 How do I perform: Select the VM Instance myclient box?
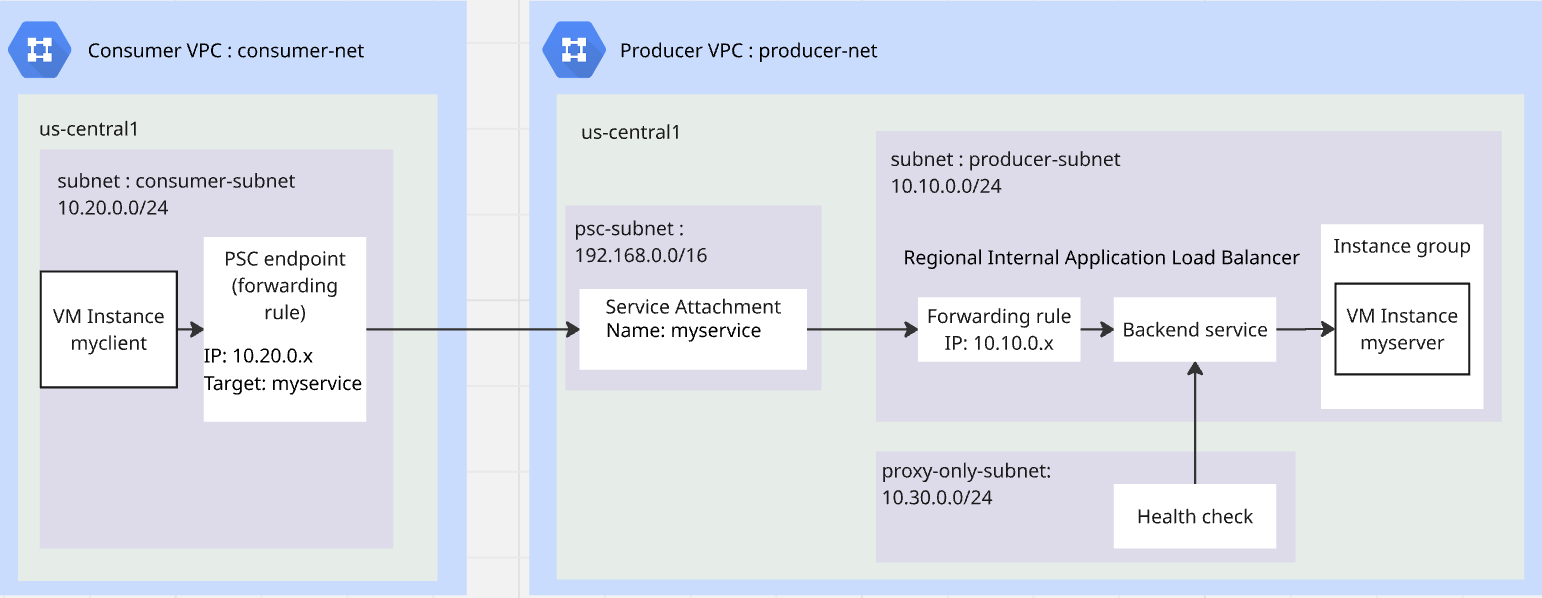(x=109, y=329)
